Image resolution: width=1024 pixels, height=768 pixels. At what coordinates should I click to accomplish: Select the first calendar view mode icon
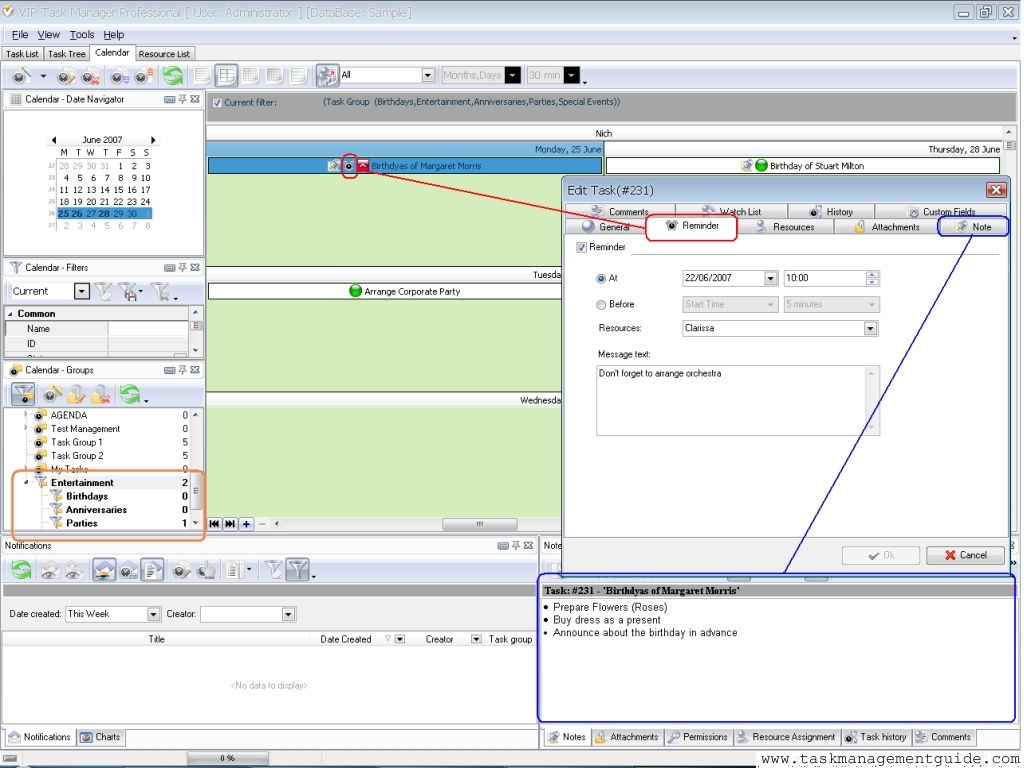202,76
